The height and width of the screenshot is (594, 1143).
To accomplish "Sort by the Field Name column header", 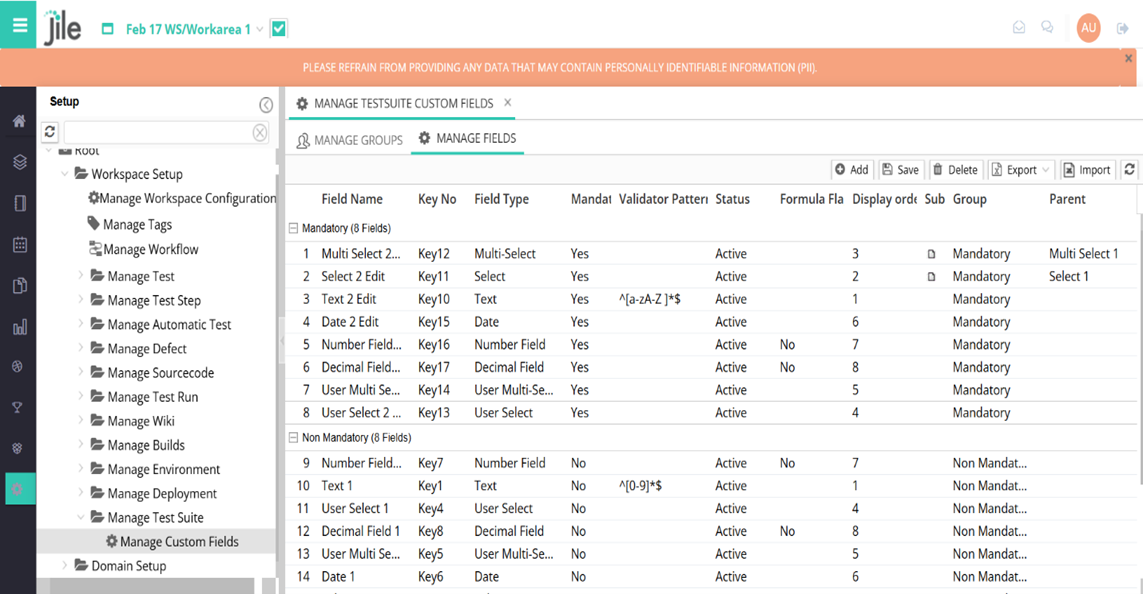I will (352, 199).
